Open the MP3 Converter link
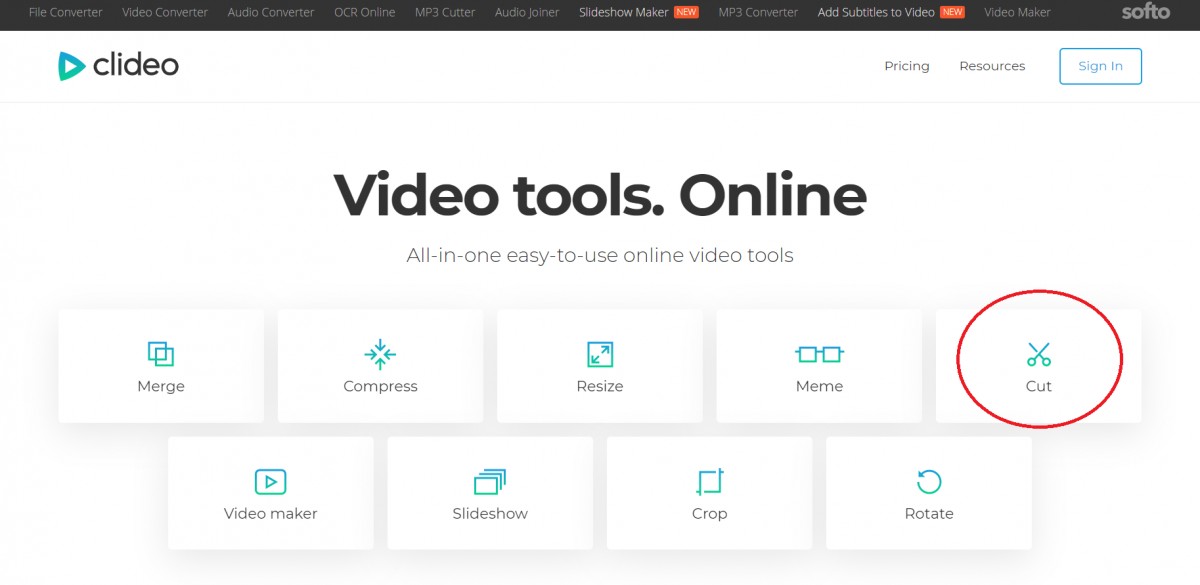Image resolution: width=1200 pixels, height=585 pixels. [x=758, y=12]
